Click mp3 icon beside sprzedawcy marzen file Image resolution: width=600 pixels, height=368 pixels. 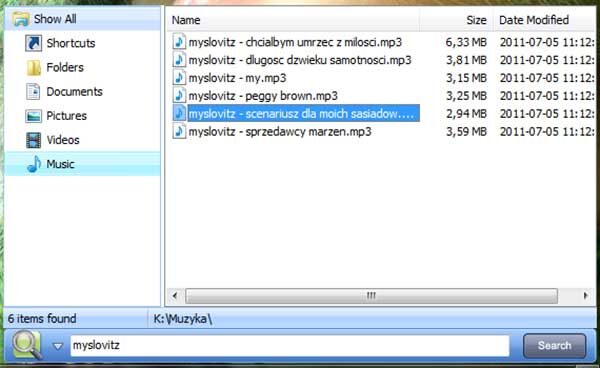pyautogui.click(x=179, y=131)
